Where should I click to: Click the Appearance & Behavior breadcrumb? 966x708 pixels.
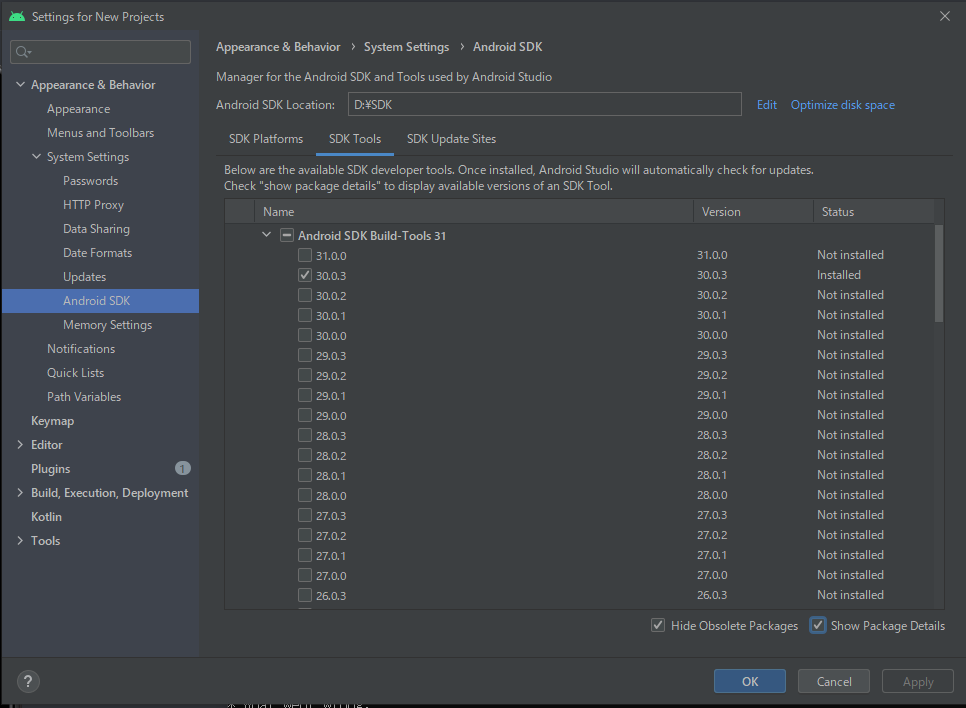[x=278, y=47]
